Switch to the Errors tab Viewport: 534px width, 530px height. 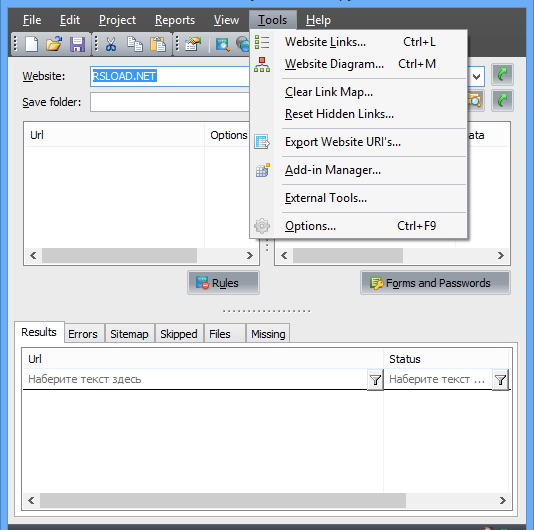tap(83, 334)
